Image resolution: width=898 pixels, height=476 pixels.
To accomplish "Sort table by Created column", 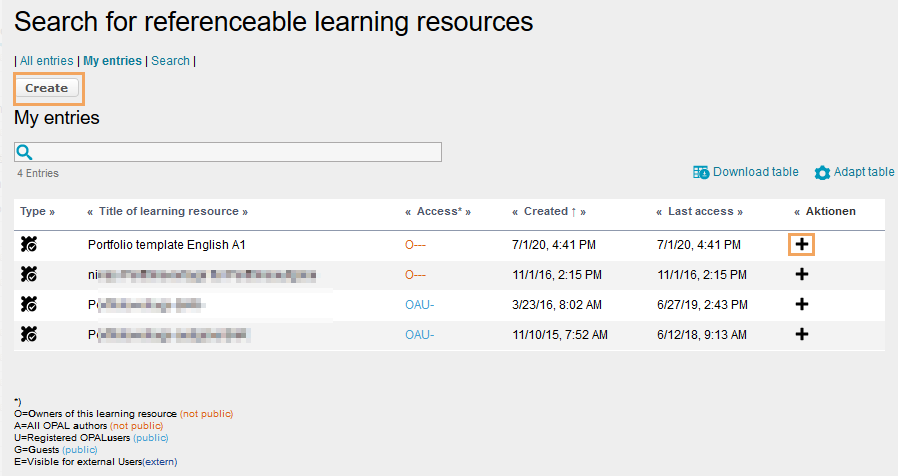I will 548,212.
